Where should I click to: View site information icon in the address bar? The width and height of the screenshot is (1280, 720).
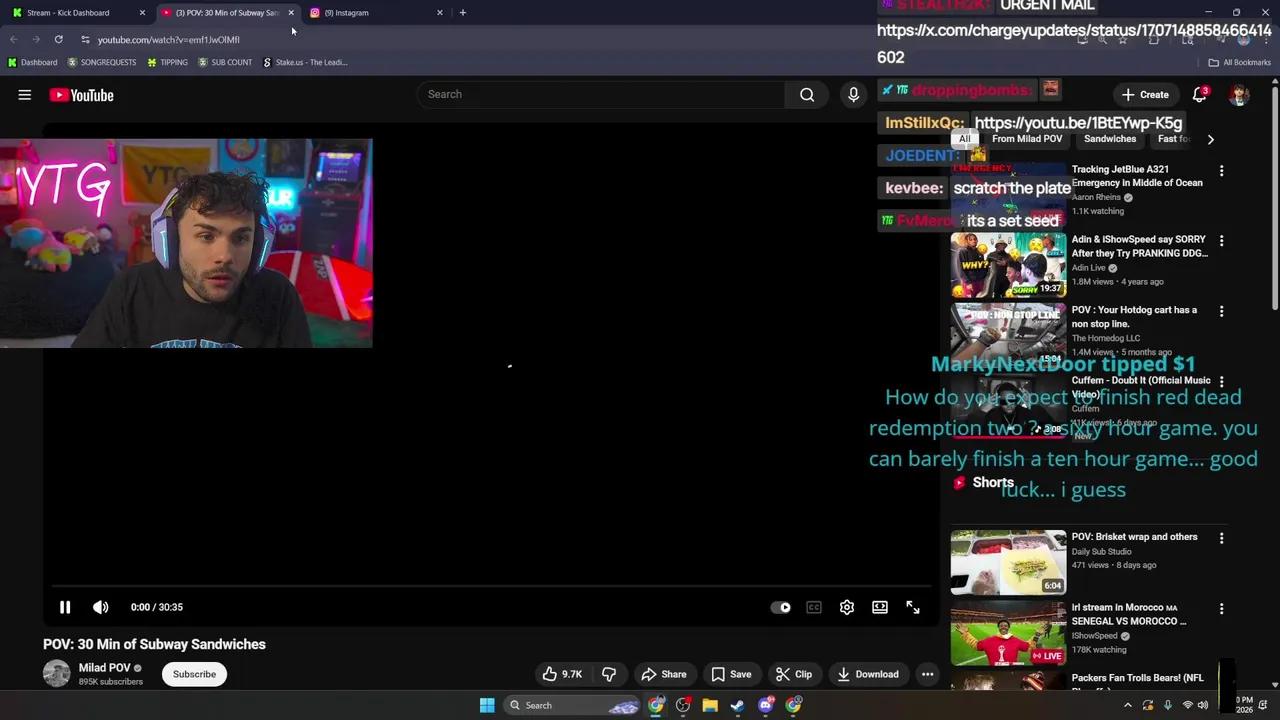85,40
